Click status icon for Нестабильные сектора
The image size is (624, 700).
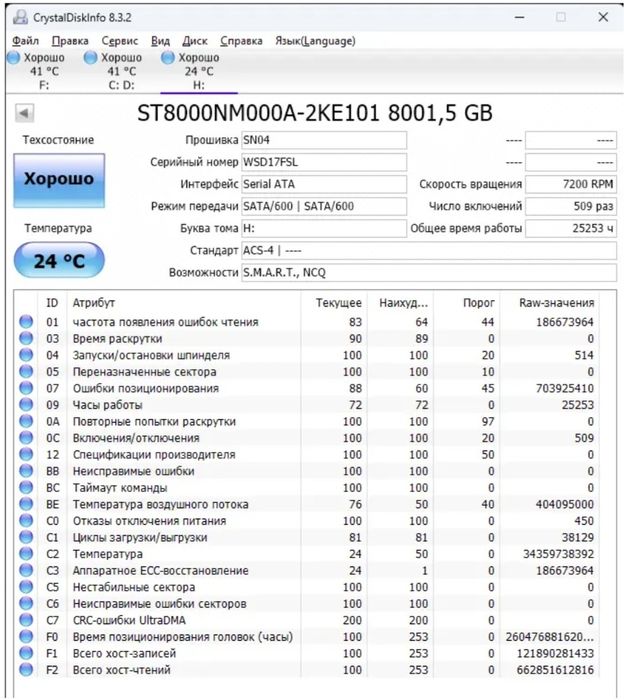point(26,587)
